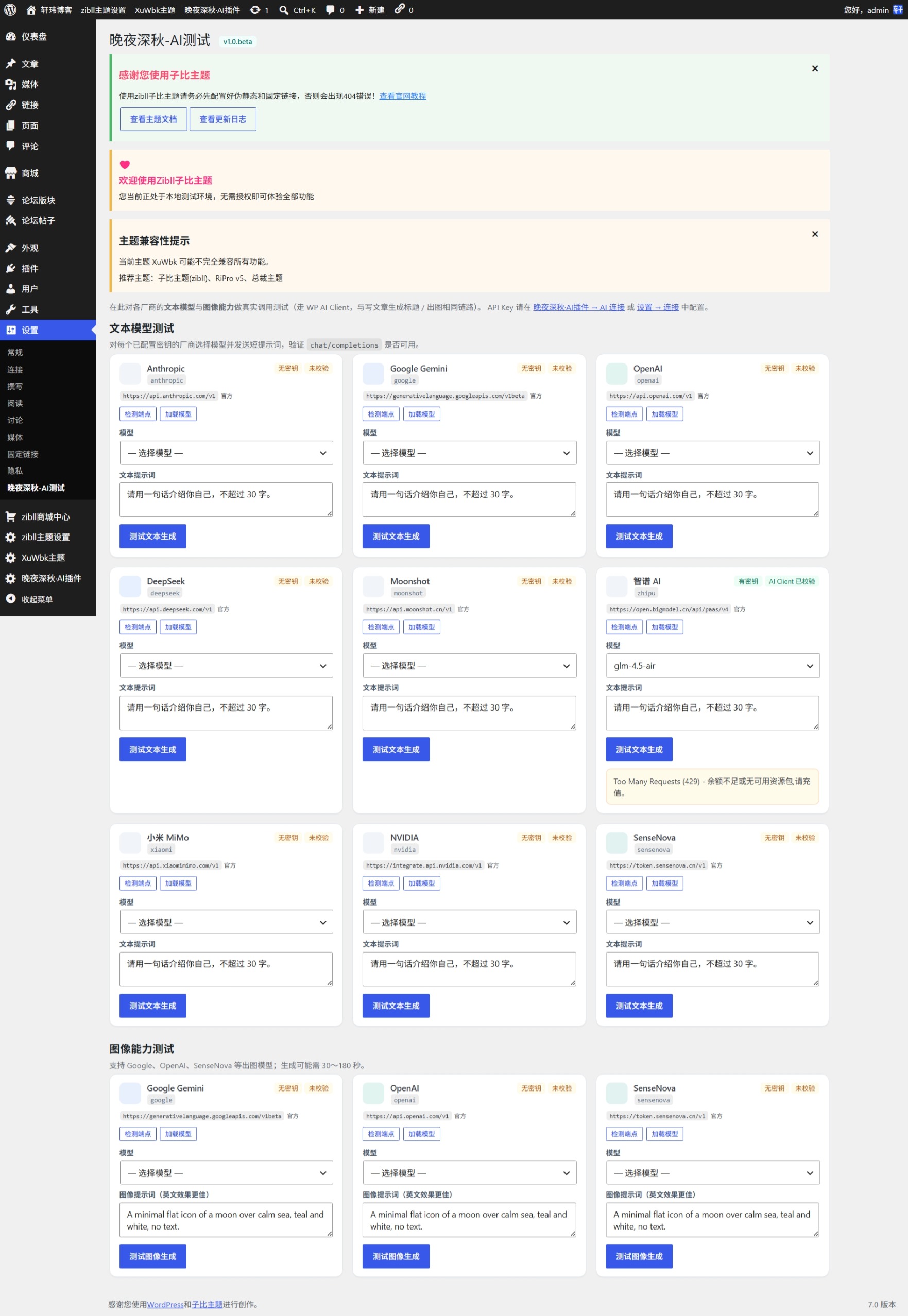Open the 晚夜深秋·AI插件 → AI 连接 link
This screenshot has height=1316, width=908.
[578, 307]
